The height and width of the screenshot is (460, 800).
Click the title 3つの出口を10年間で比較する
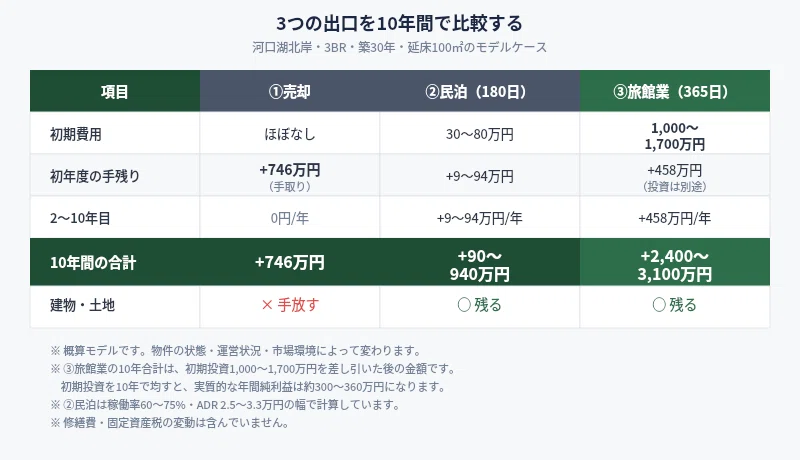(x=399, y=23)
